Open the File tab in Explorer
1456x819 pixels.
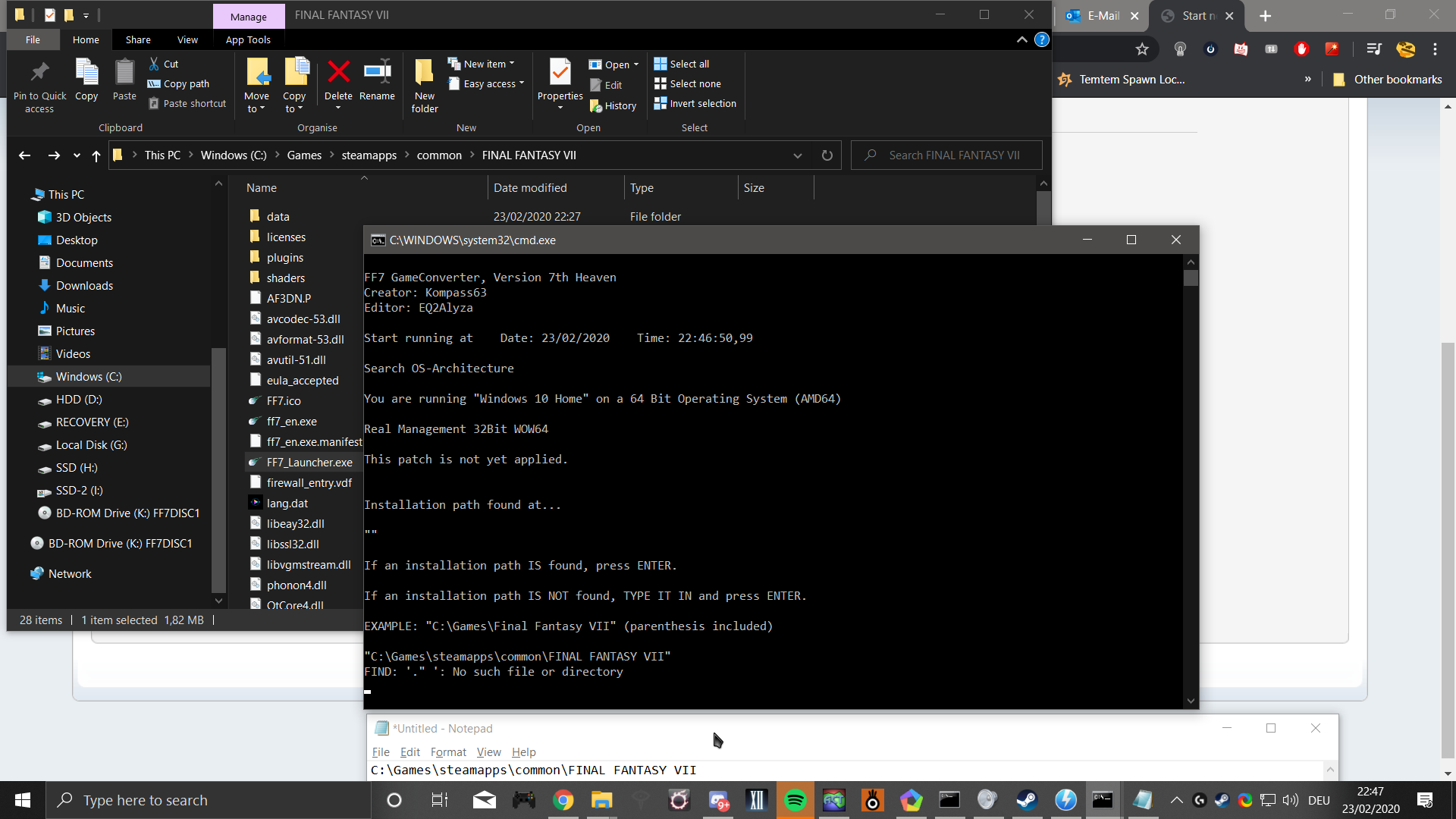click(x=33, y=39)
